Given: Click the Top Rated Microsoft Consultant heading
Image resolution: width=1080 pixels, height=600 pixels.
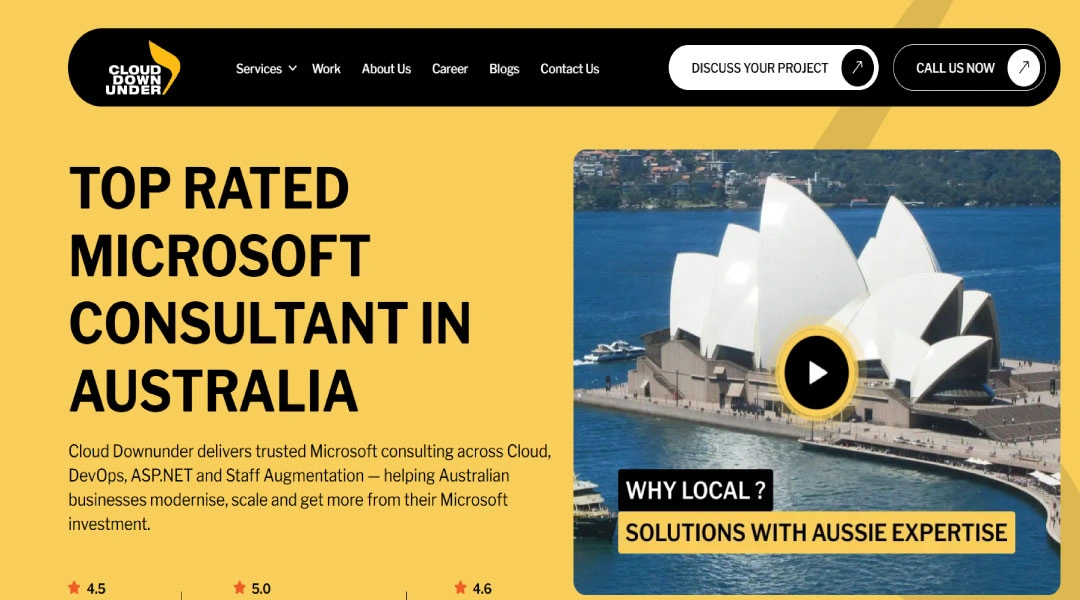Looking at the screenshot, I should click(x=270, y=289).
